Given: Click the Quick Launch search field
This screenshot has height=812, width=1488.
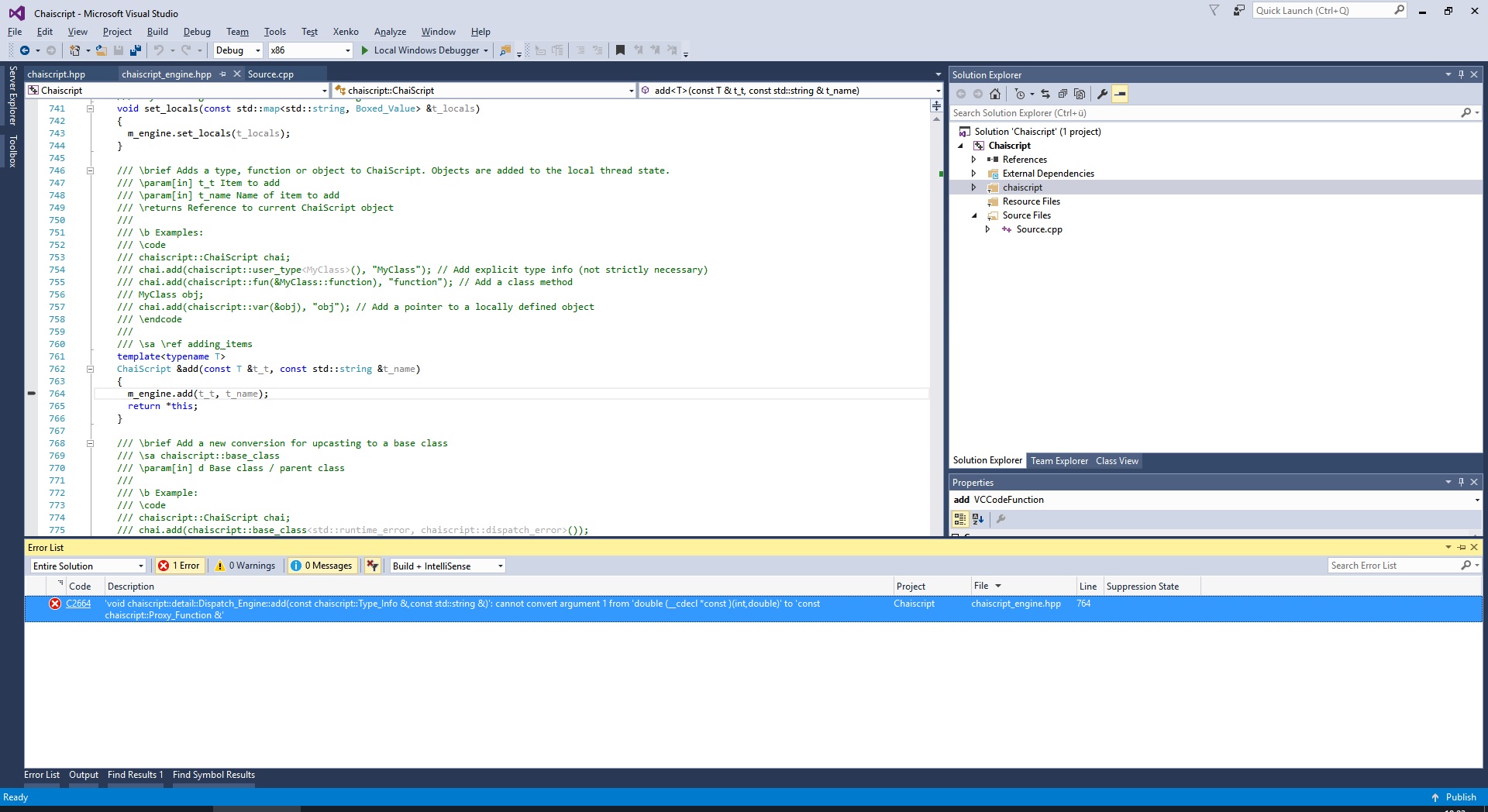Looking at the screenshot, I should (1323, 10).
